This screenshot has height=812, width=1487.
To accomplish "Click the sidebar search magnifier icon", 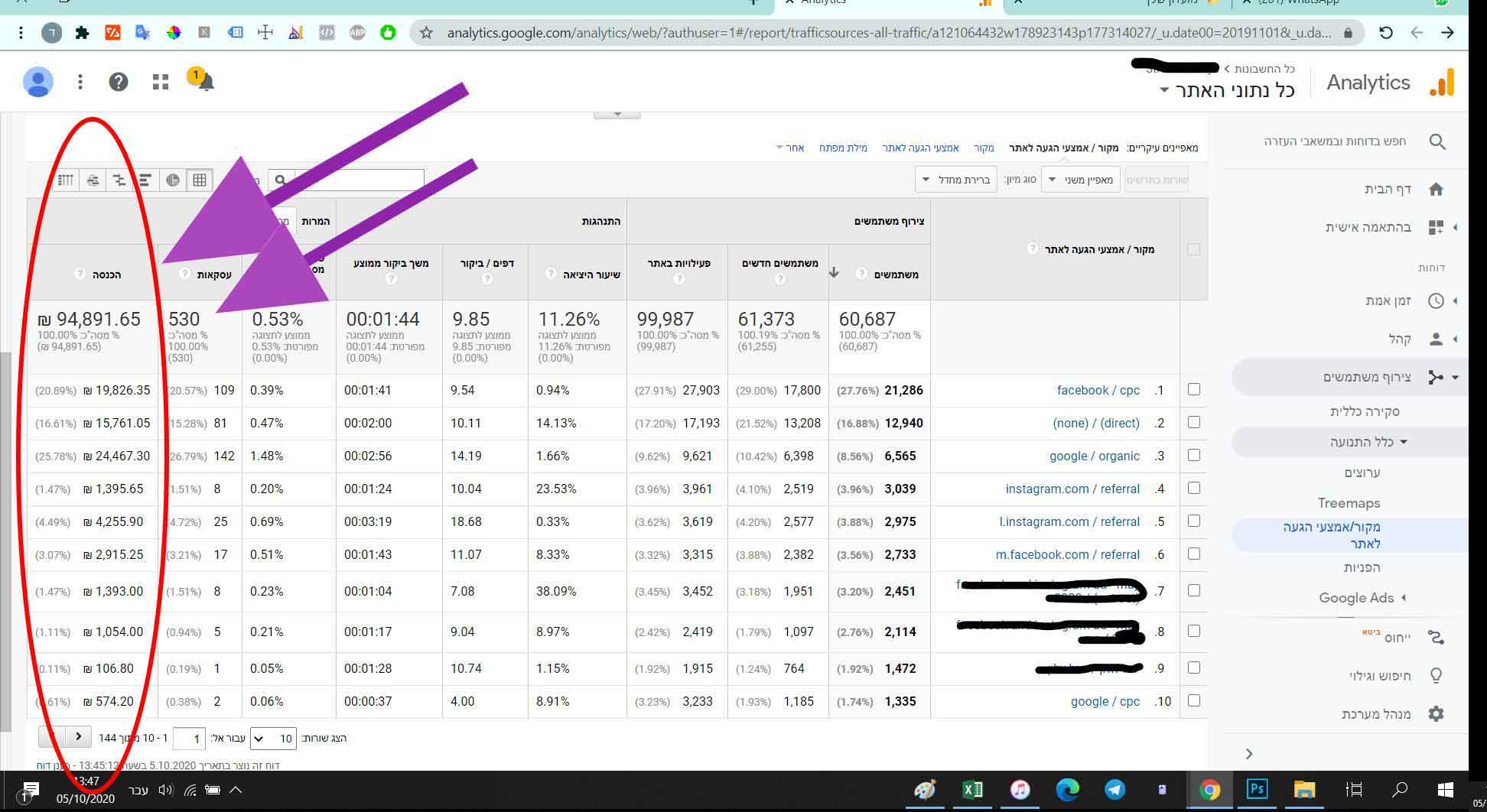I will click(1437, 141).
